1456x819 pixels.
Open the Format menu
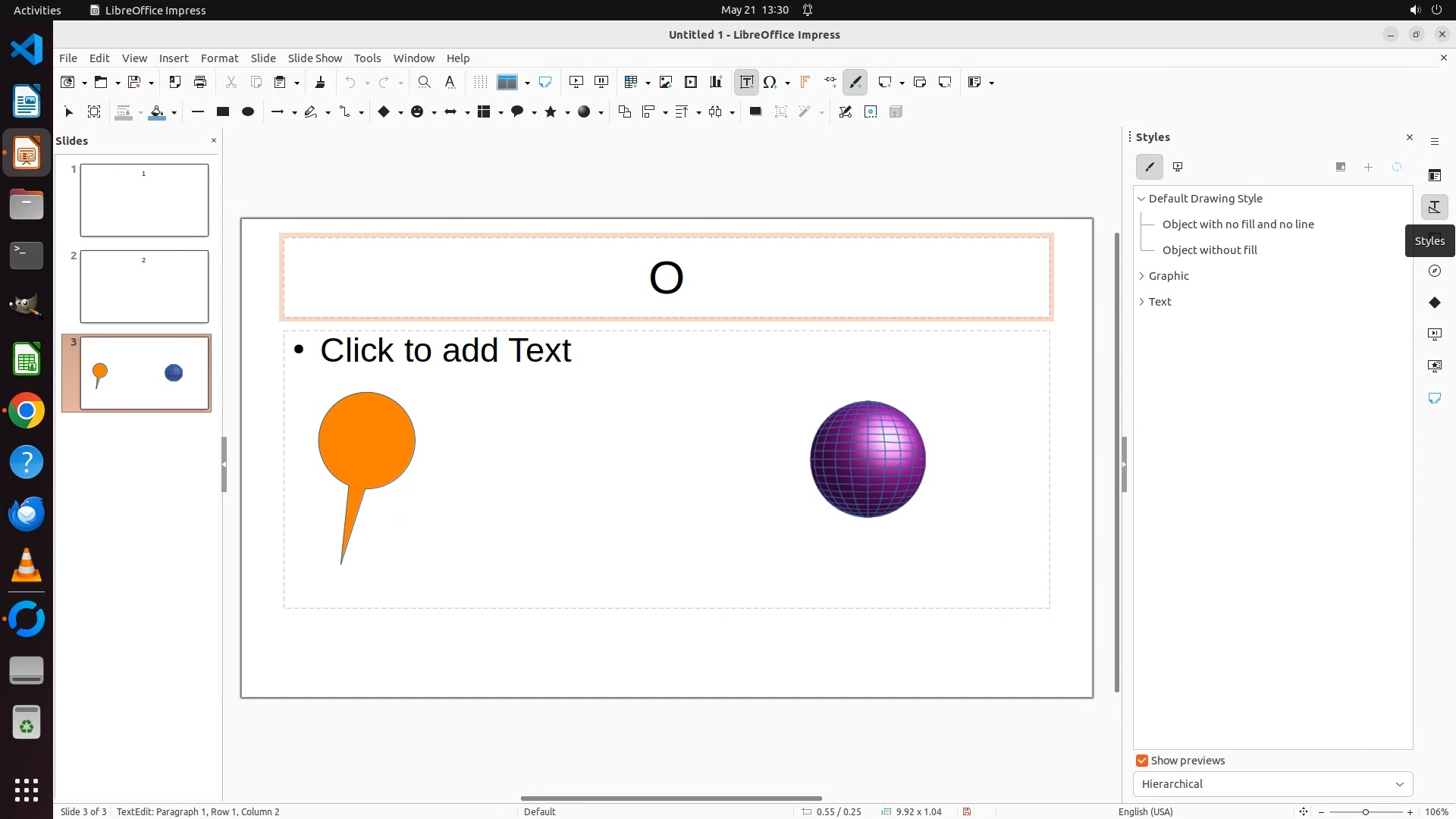coord(219,58)
